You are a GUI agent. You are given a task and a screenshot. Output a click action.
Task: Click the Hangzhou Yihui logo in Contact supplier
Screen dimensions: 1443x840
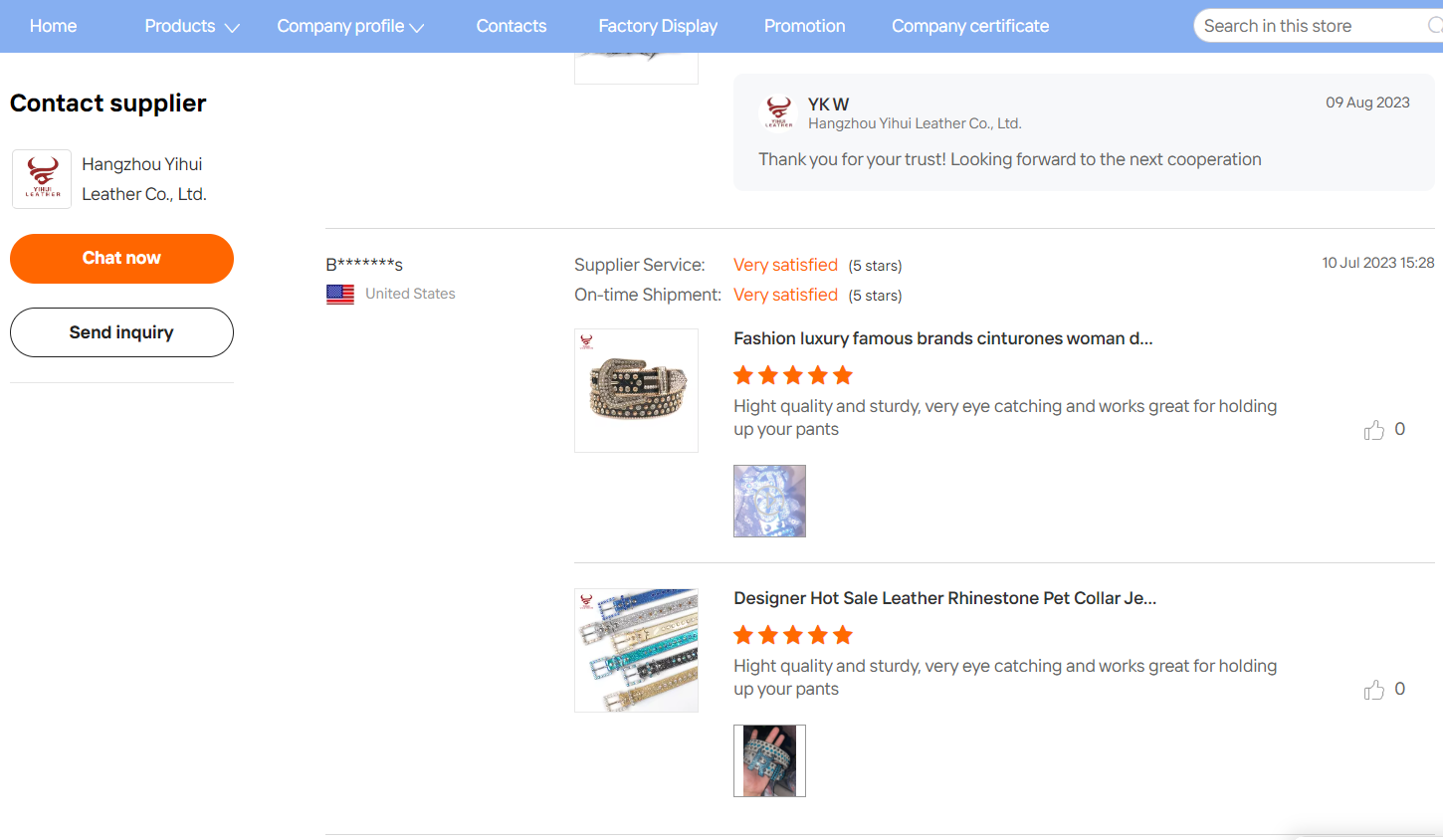pos(42,179)
